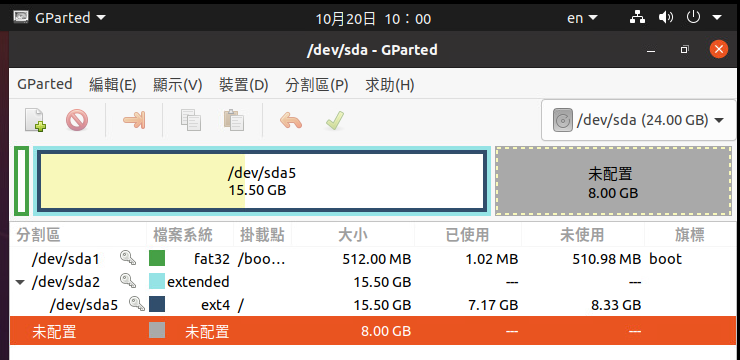740x360 pixels.
Task: Click the resize/move partition arrow icon
Action: tap(134, 120)
